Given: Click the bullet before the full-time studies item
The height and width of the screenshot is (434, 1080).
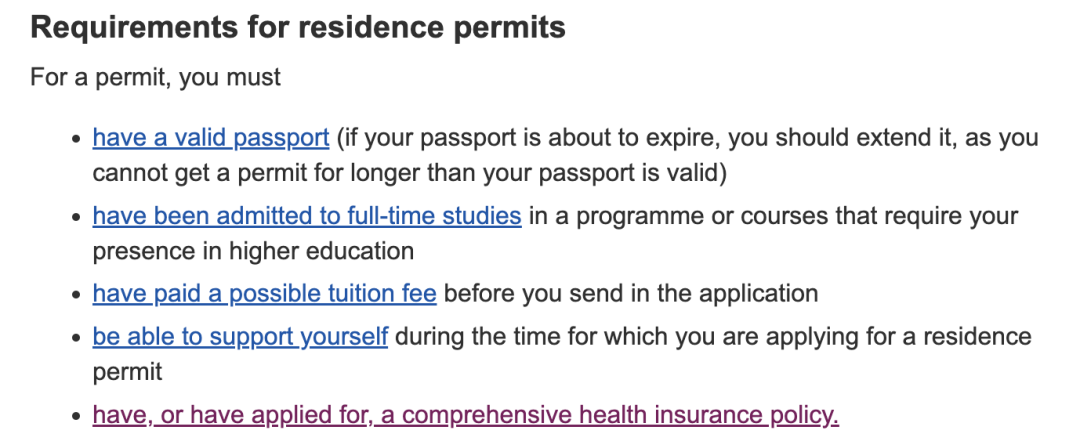Looking at the screenshot, I should (x=77, y=218).
